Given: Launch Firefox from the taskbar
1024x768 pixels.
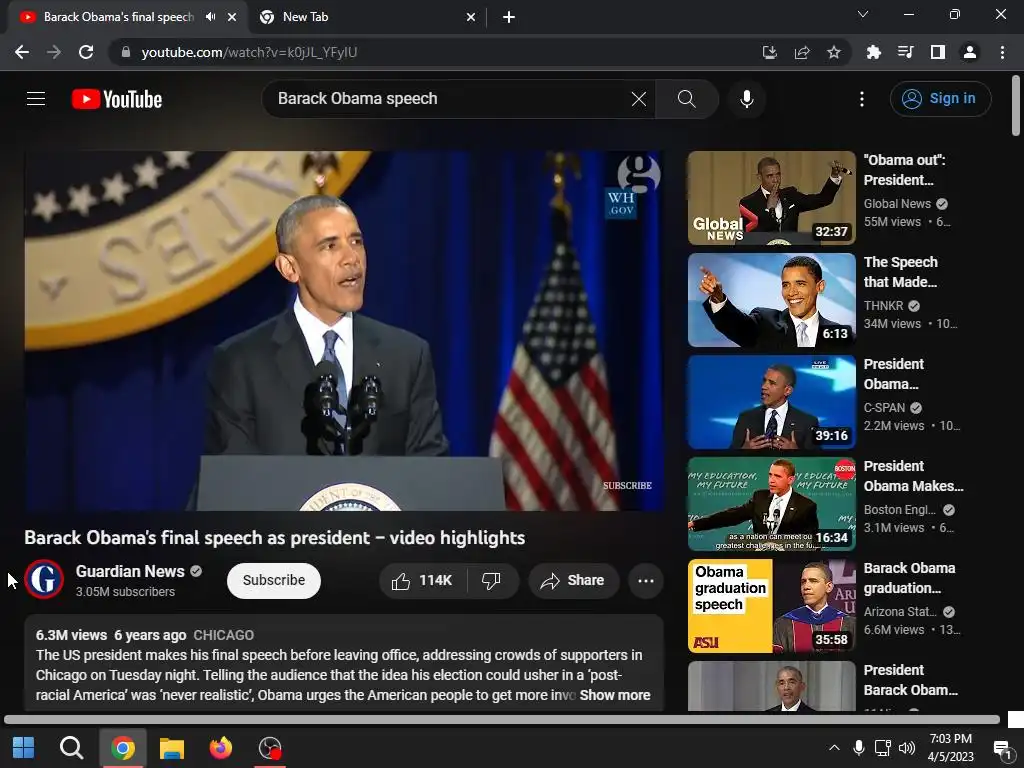Looking at the screenshot, I should tap(221, 748).
